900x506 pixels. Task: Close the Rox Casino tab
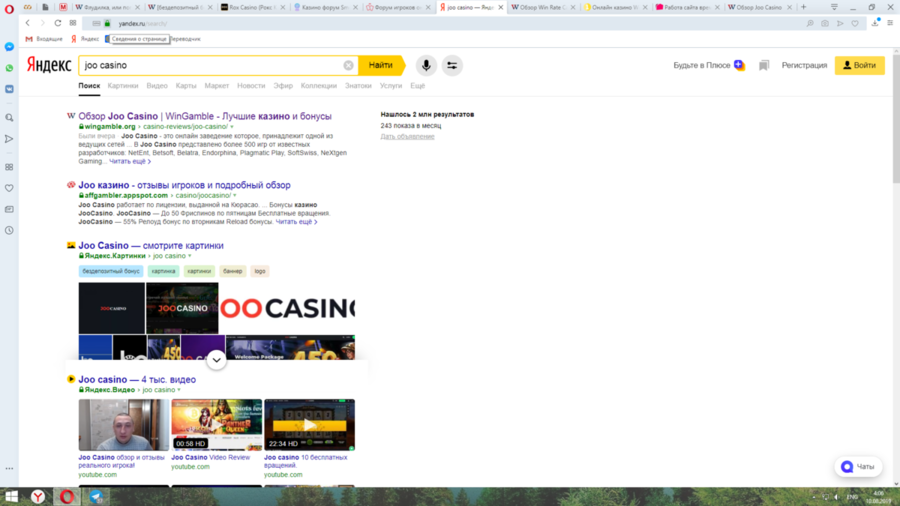[283, 7]
